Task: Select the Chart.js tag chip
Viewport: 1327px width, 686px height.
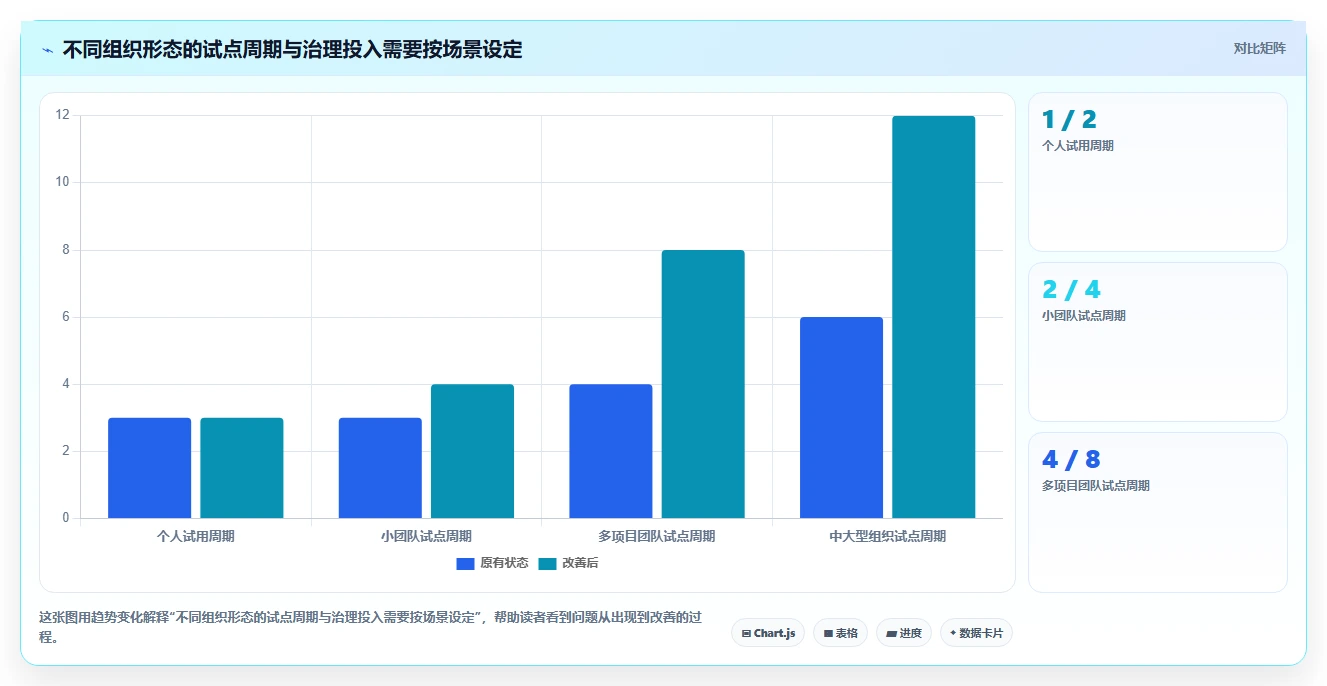Action: 768,633
